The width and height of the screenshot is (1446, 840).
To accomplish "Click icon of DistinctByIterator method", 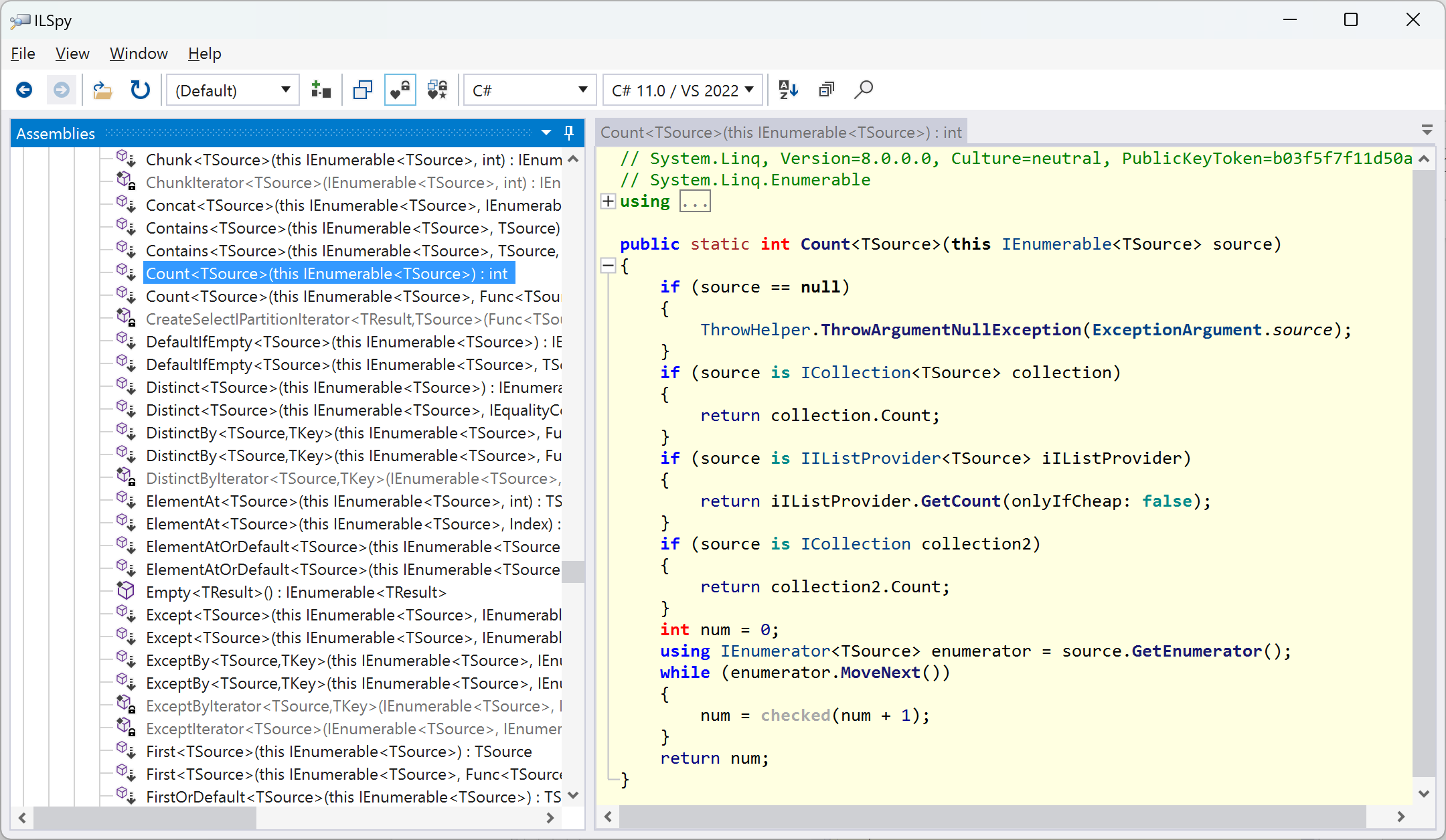I will click(126, 477).
